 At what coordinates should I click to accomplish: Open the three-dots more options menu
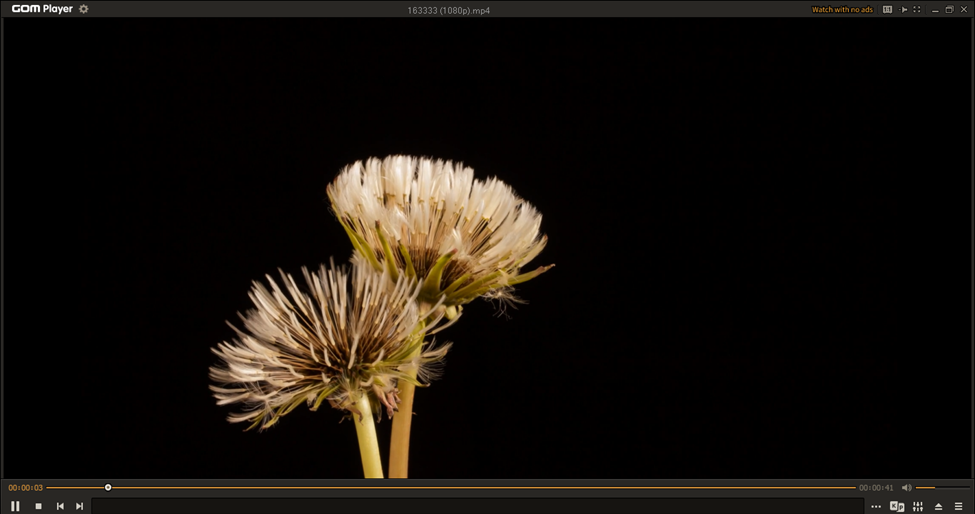pyautogui.click(x=876, y=507)
